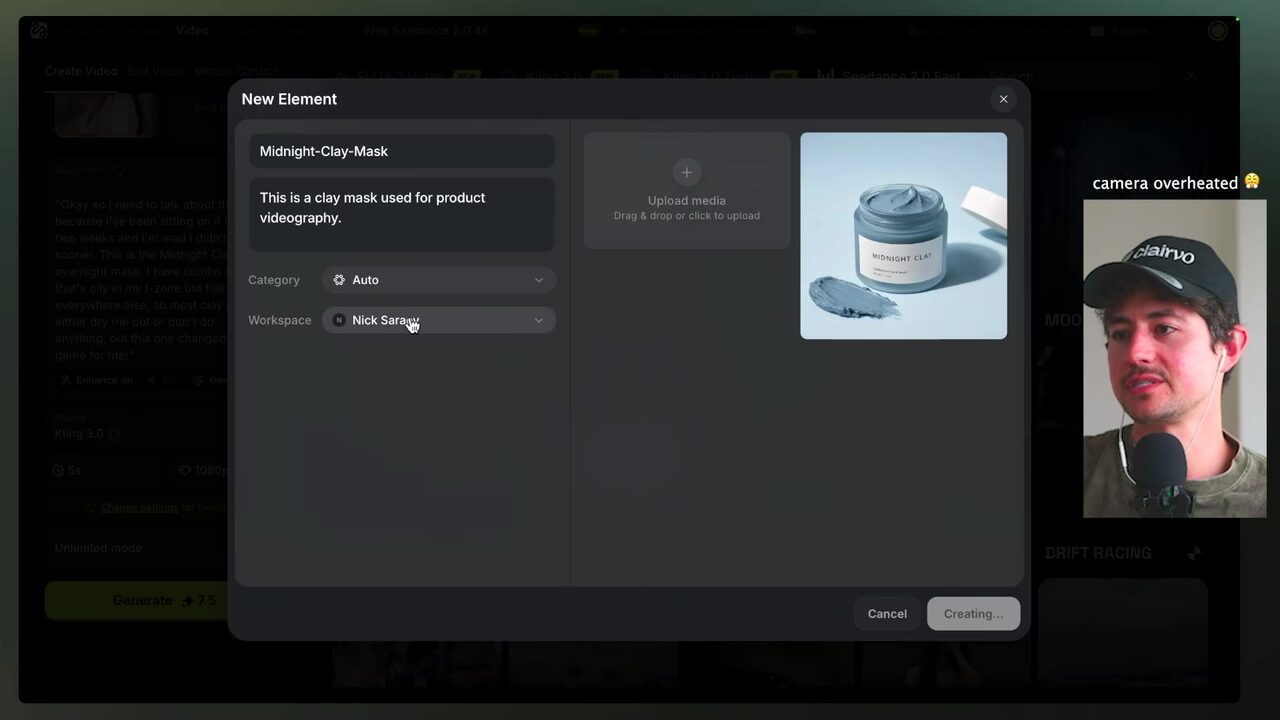
Task: Click the close X beside the search field
Action: tap(1191, 75)
